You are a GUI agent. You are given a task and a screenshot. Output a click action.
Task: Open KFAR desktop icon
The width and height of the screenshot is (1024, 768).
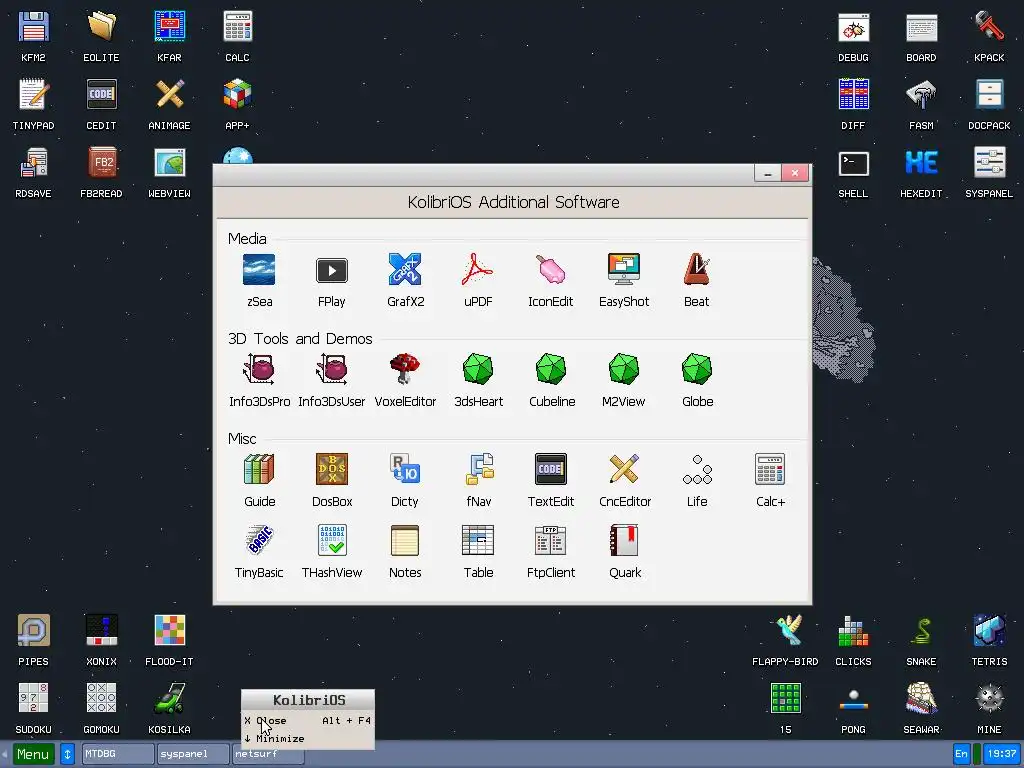click(169, 27)
